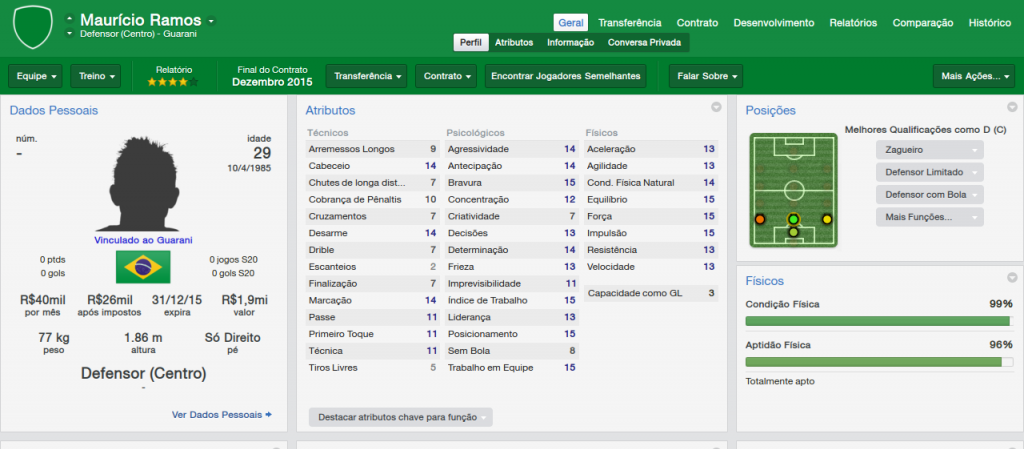Click Encontrar Jogadores Semelhantes button
1024x449 pixels.
tap(566, 76)
